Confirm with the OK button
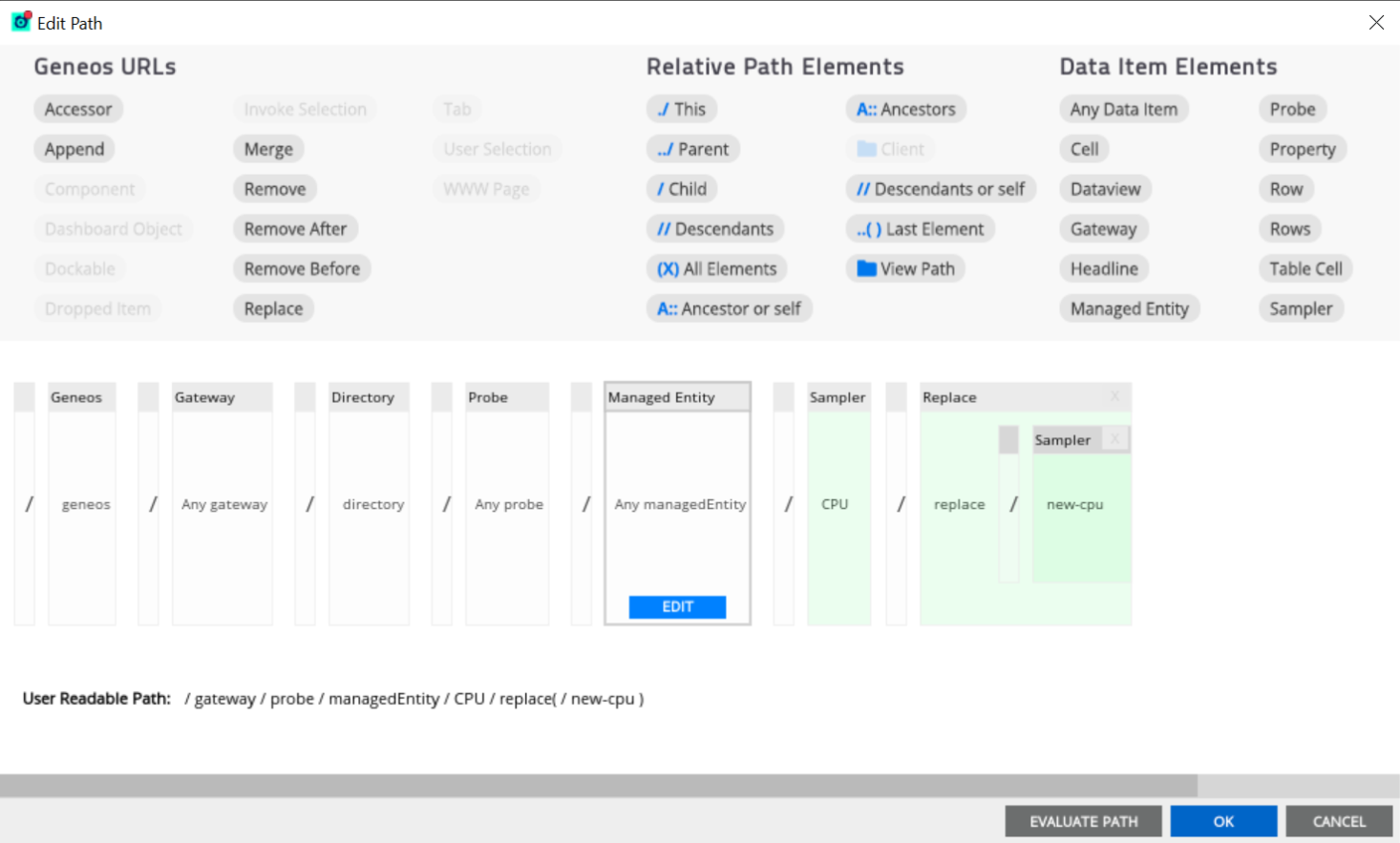Image resolution: width=1400 pixels, height=843 pixels. click(x=1223, y=821)
